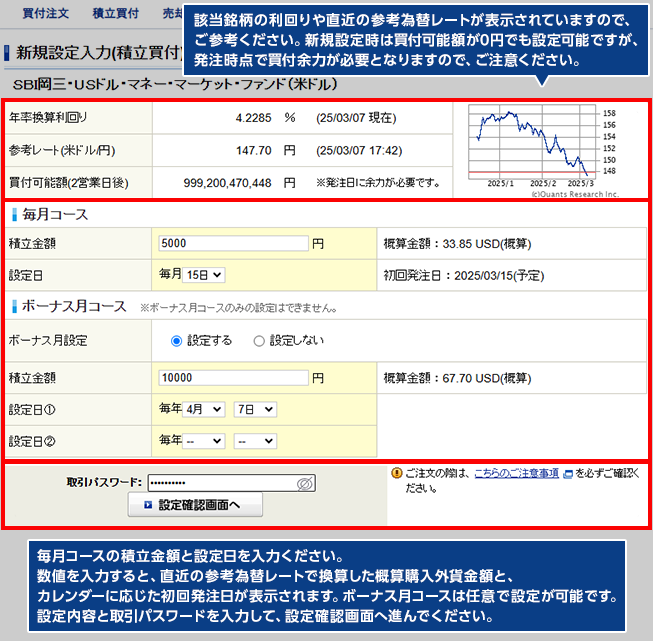This screenshot has height=641, width=653.
Task: Click the 概算金額:33.85 USD text
Action: tap(457, 244)
